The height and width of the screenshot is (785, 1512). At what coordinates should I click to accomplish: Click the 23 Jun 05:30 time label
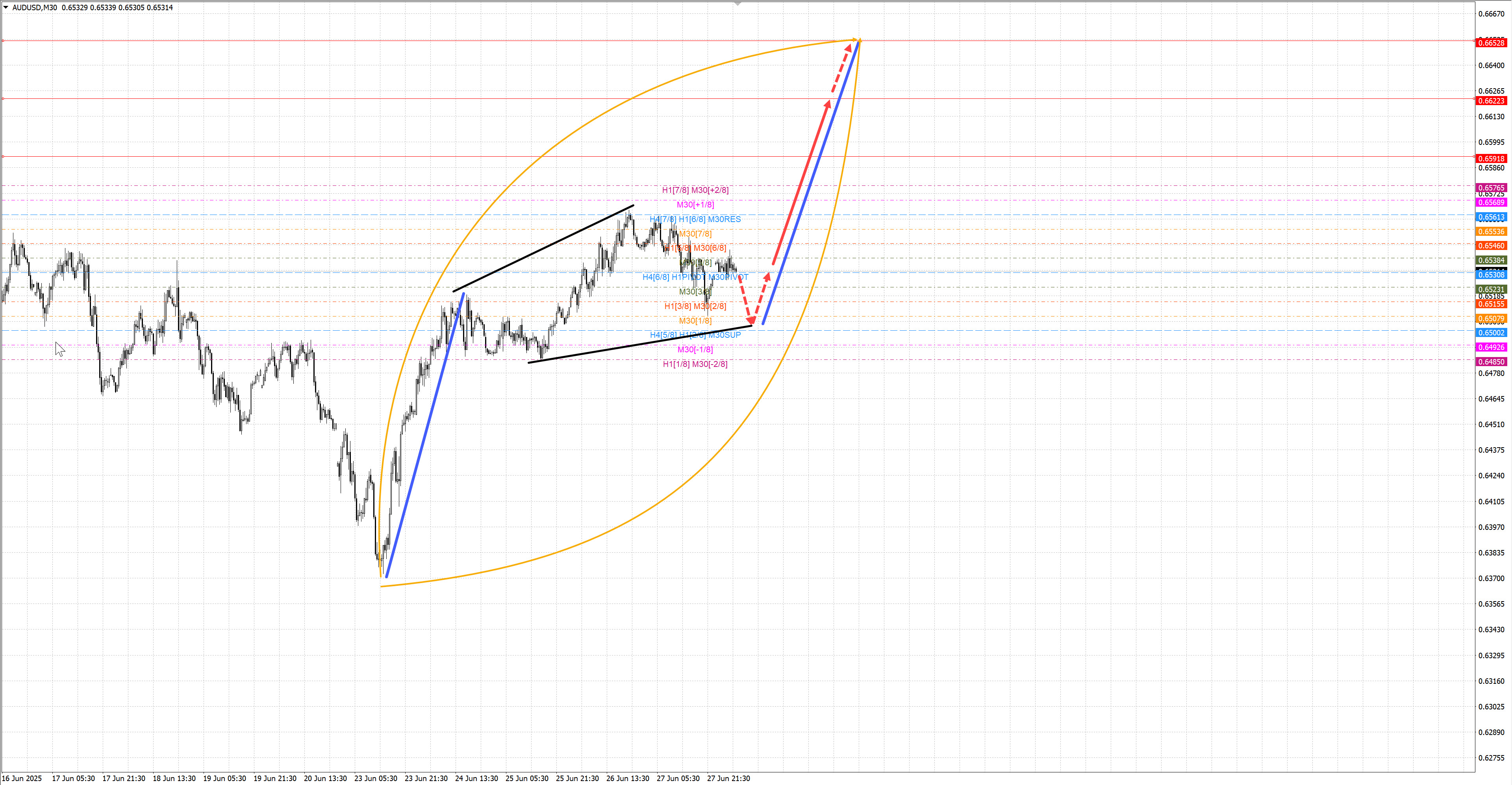(x=376, y=779)
